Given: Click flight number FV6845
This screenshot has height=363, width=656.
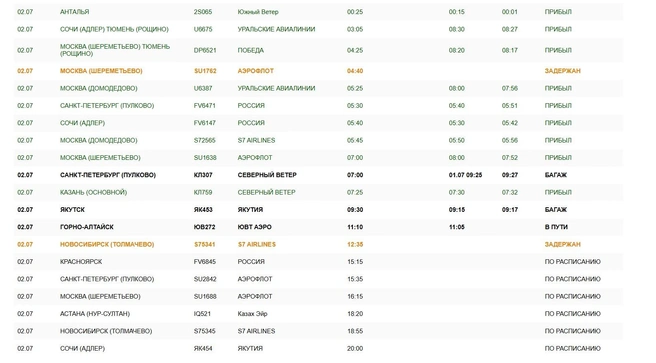Looking at the screenshot, I should [x=205, y=262].
